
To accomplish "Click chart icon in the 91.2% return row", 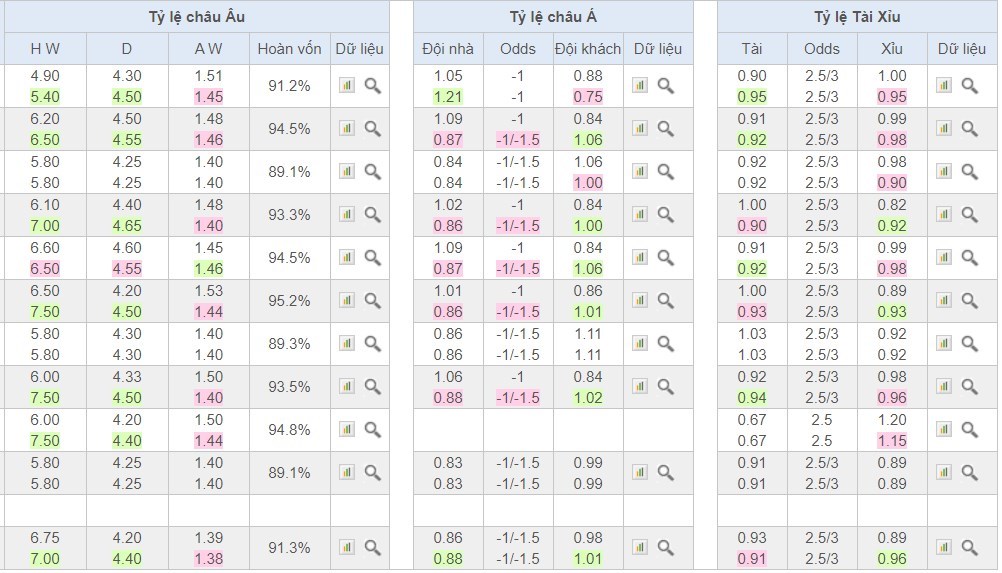I will [x=346, y=86].
